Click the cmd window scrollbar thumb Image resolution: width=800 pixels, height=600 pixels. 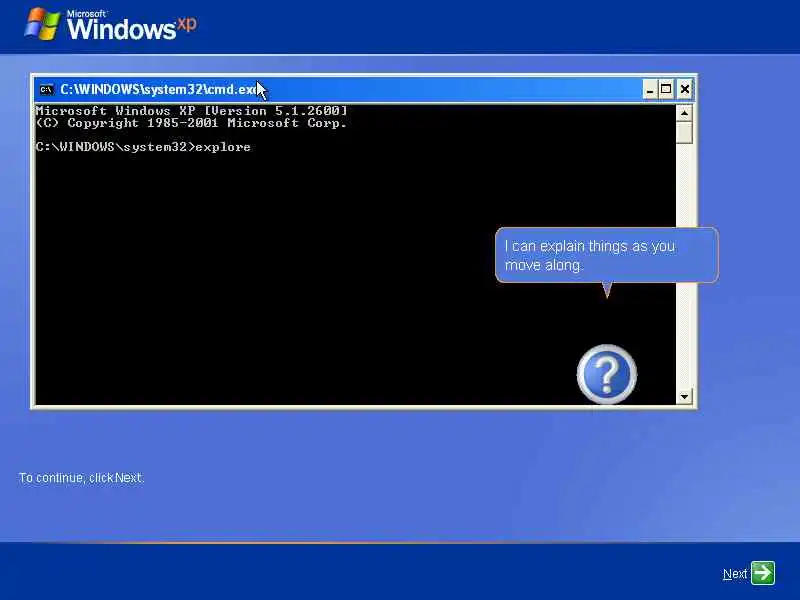[x=684, y=132]
